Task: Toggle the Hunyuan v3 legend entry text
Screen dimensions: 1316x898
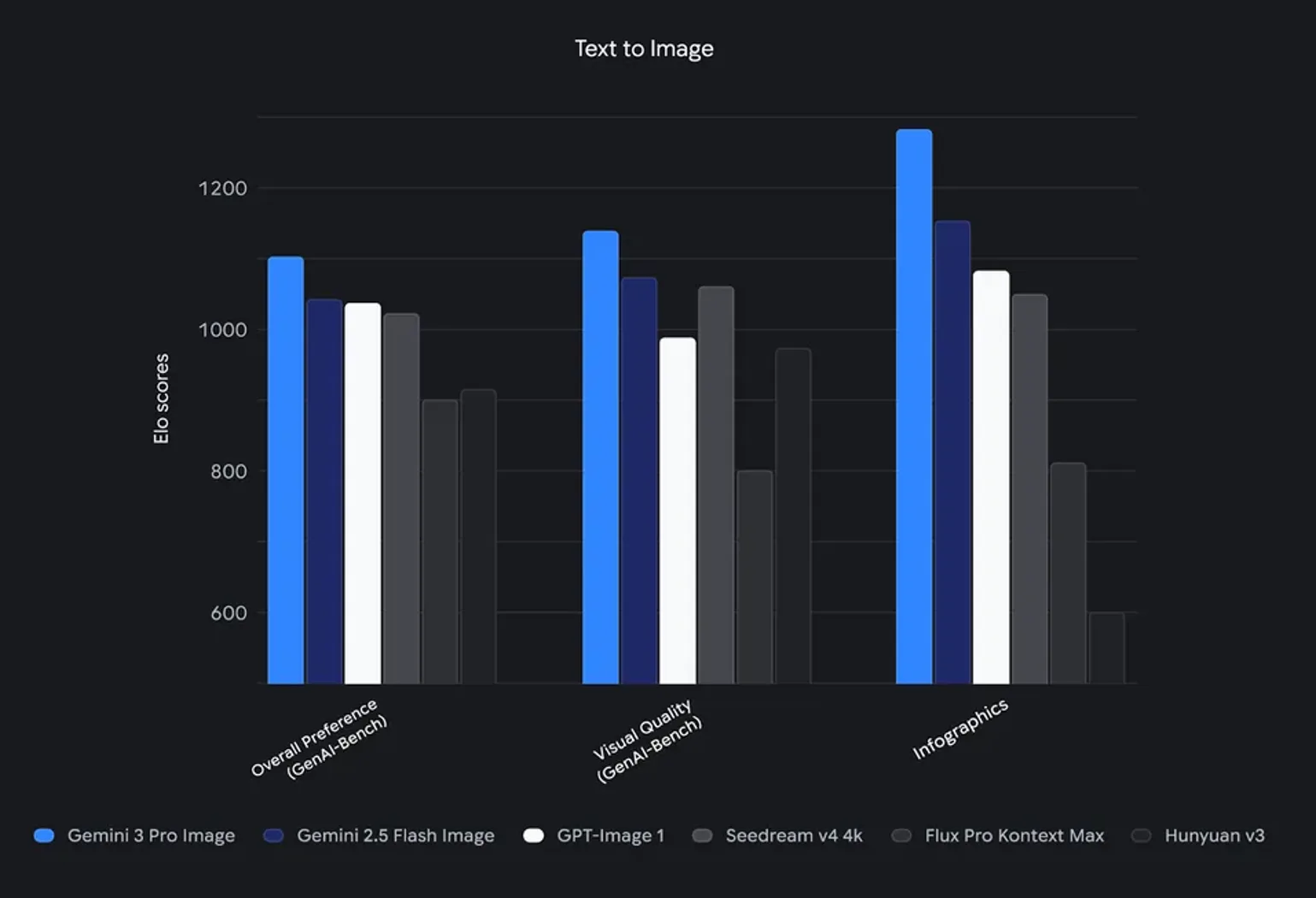Action: pos(1214,836)
